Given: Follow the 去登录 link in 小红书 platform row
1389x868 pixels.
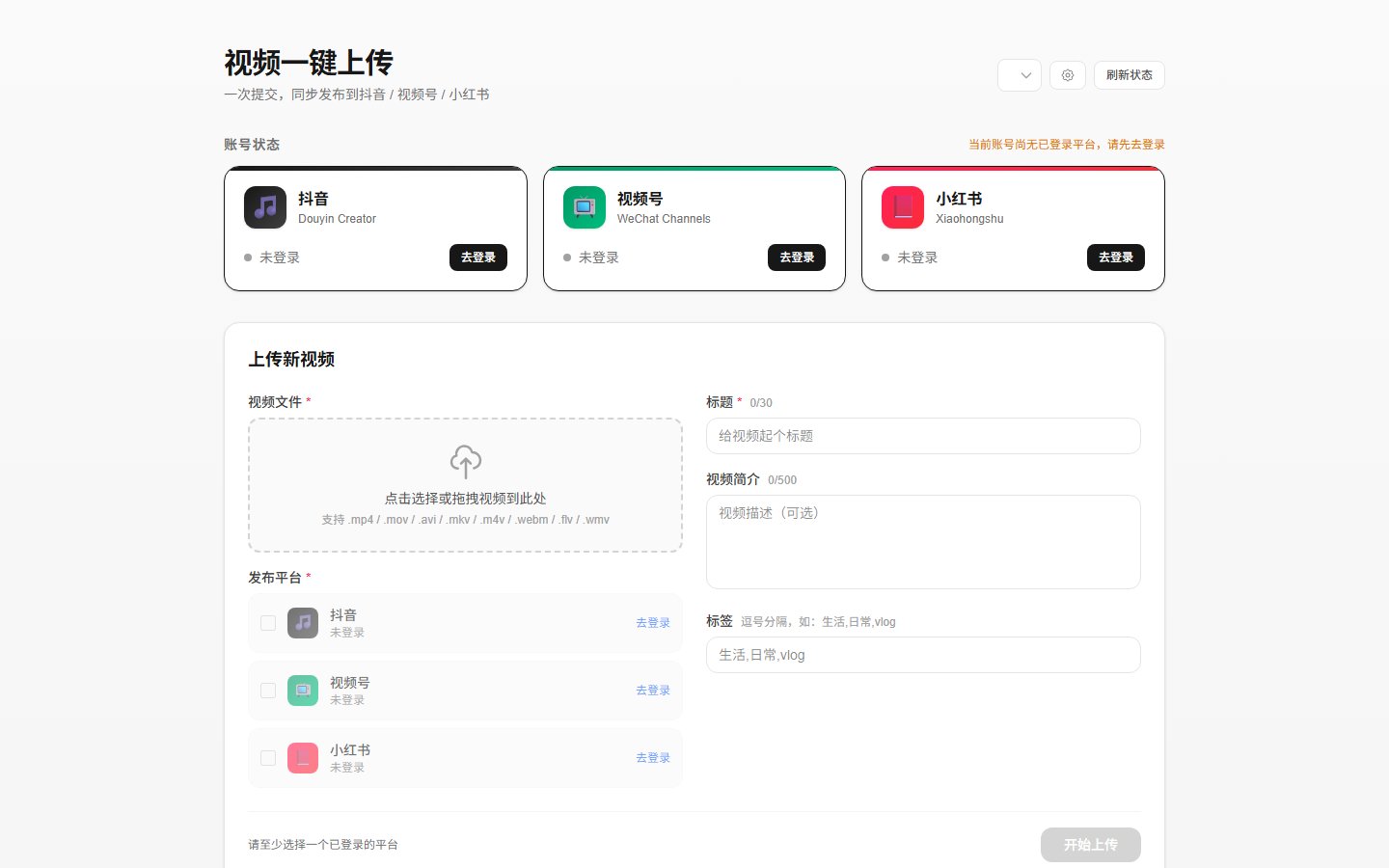Looking at the screenshot, I should 653,758.
